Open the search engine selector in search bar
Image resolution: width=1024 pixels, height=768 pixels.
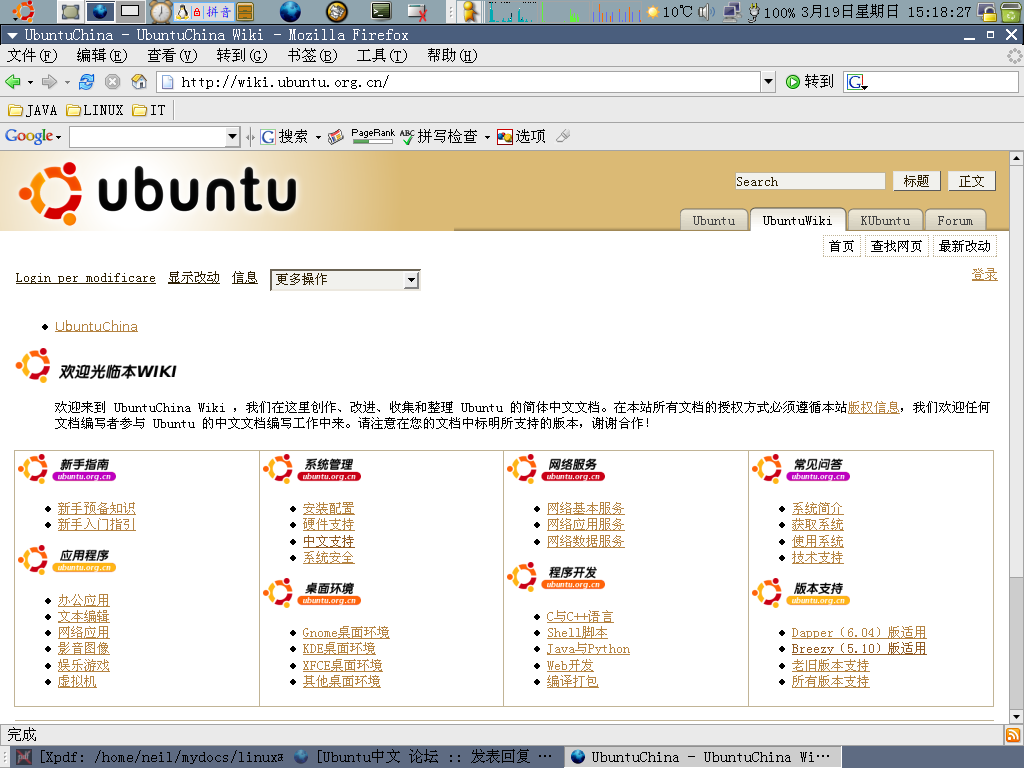pos(857,82)
